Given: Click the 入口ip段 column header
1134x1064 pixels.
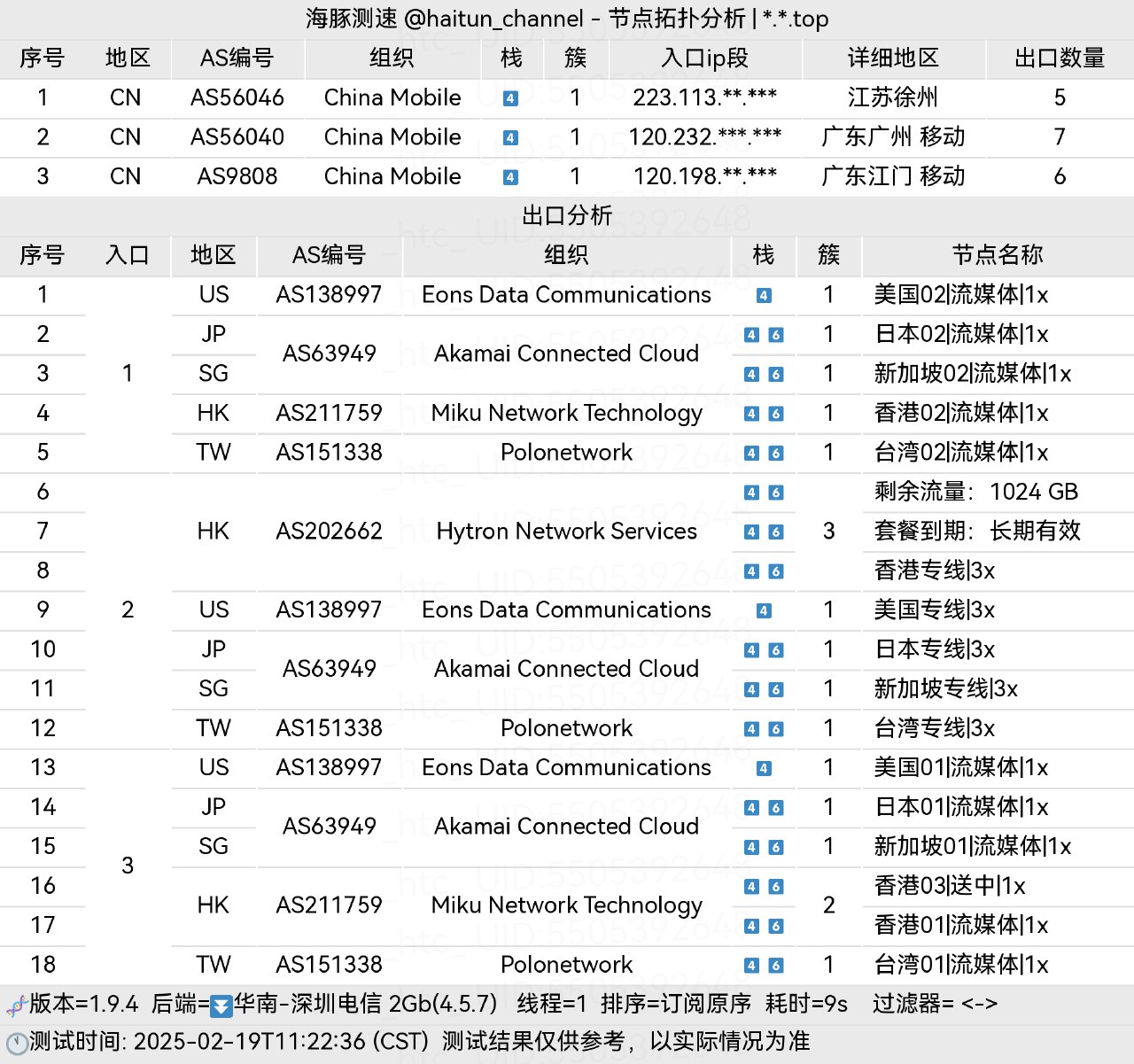Looking at the screenshot, I should pos(705,58).
